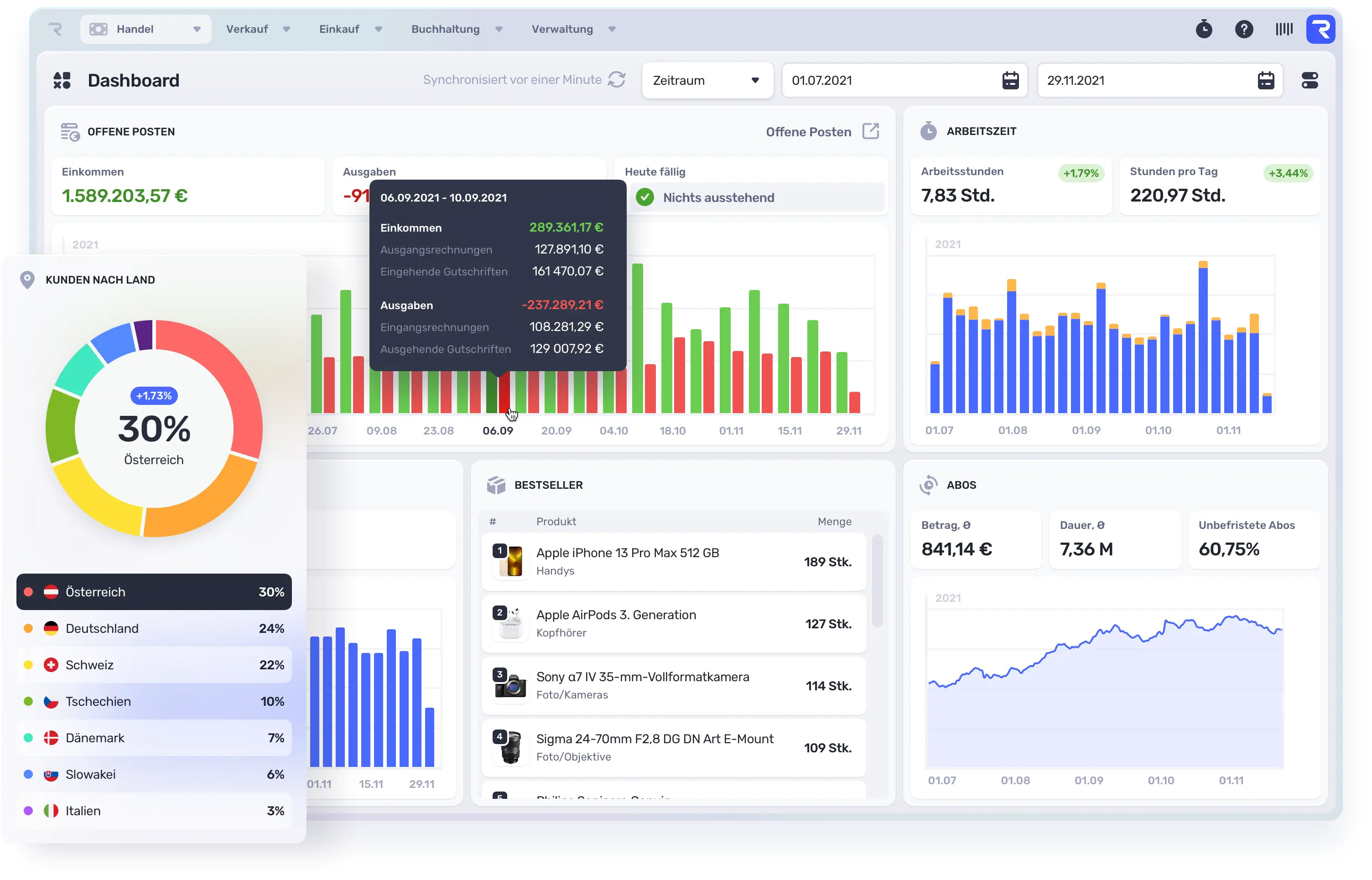This screenshot has width=1372, height=880.
Task: Open Offene Posten external link icon
Action: click(870, 131)
